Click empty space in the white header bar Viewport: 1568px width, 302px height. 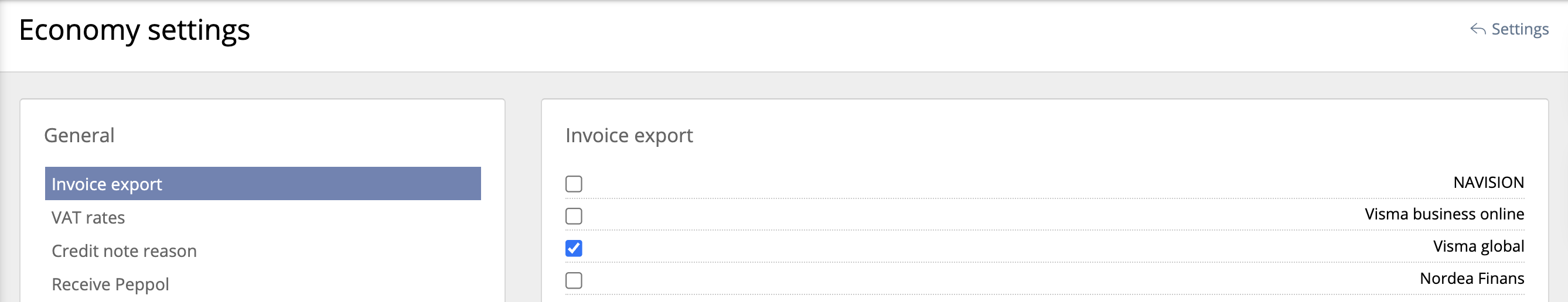791,33
